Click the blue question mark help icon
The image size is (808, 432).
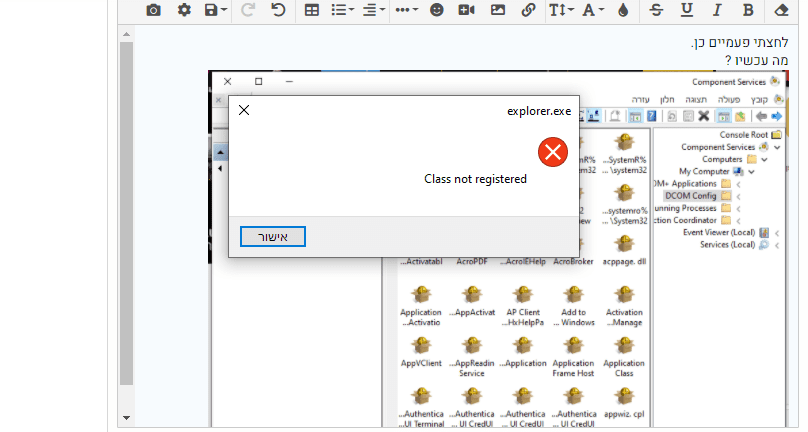pos(651,116)
